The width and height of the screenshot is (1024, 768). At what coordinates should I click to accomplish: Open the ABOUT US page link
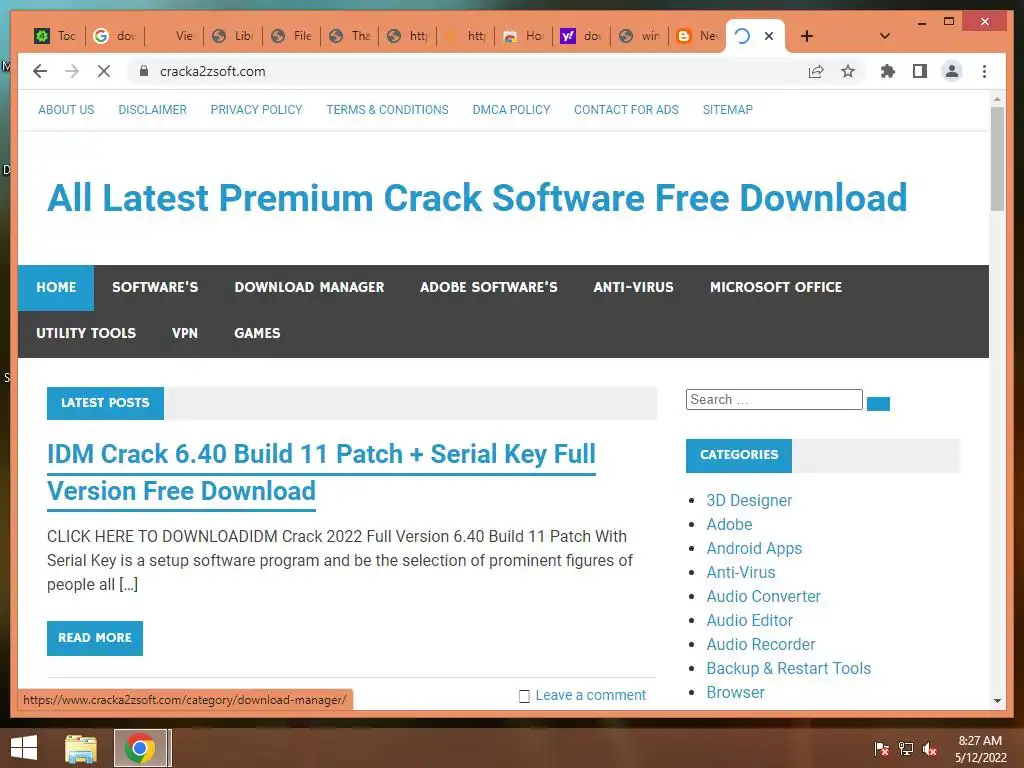(66, 110)
